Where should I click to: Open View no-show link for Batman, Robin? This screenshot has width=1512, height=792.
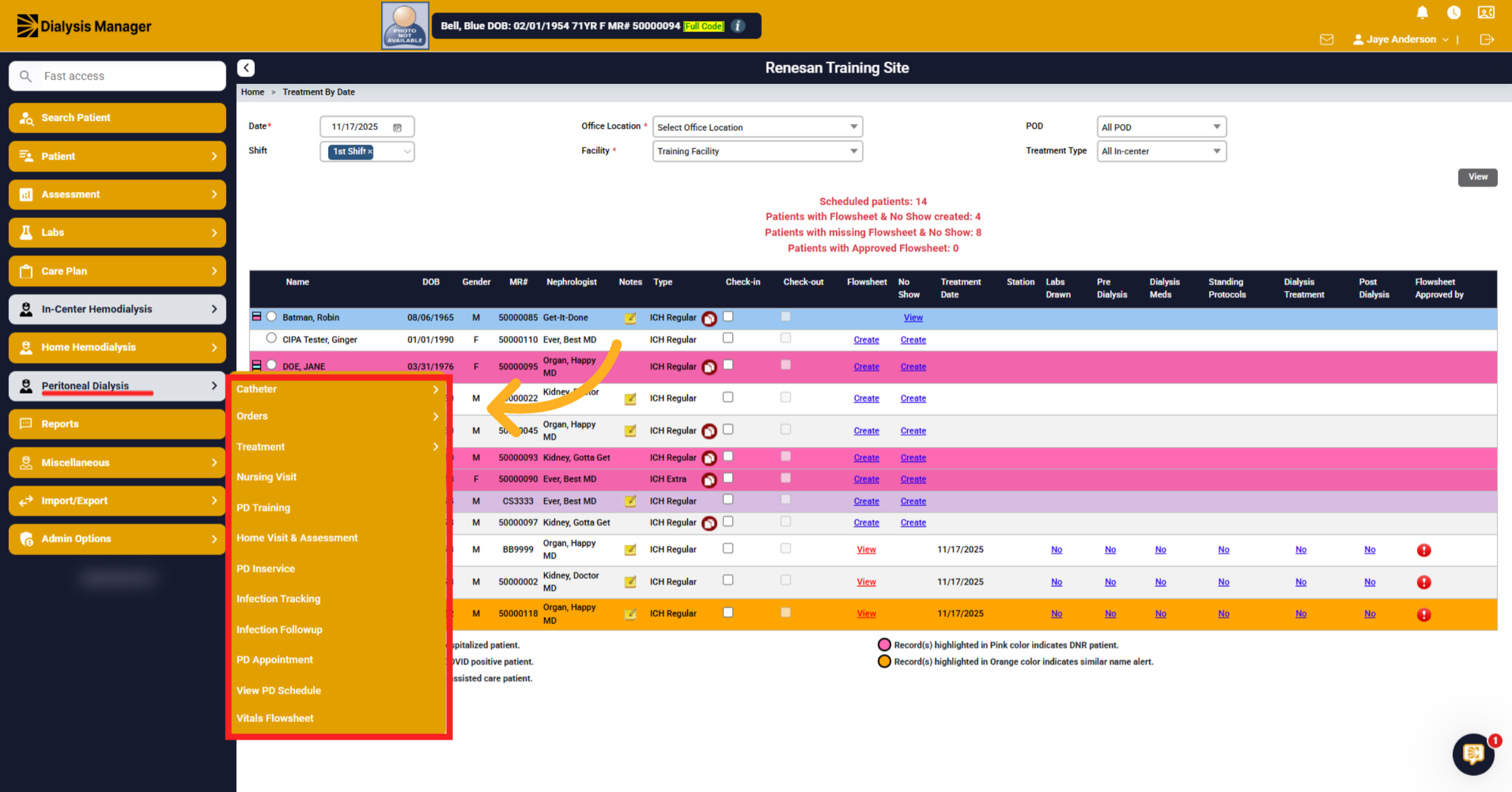913,318
